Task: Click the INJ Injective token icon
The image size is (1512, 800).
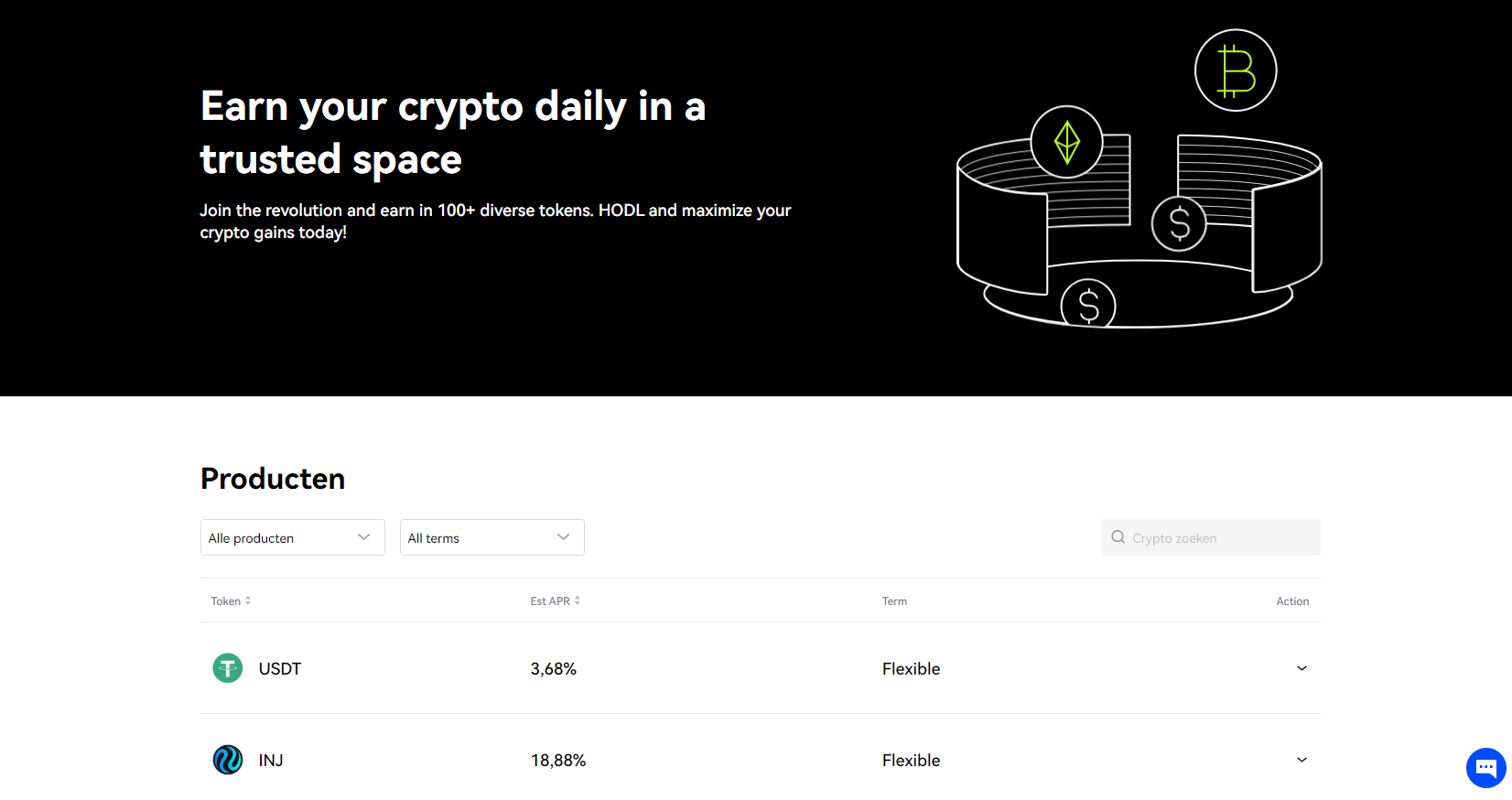Action: click(228, 760)
